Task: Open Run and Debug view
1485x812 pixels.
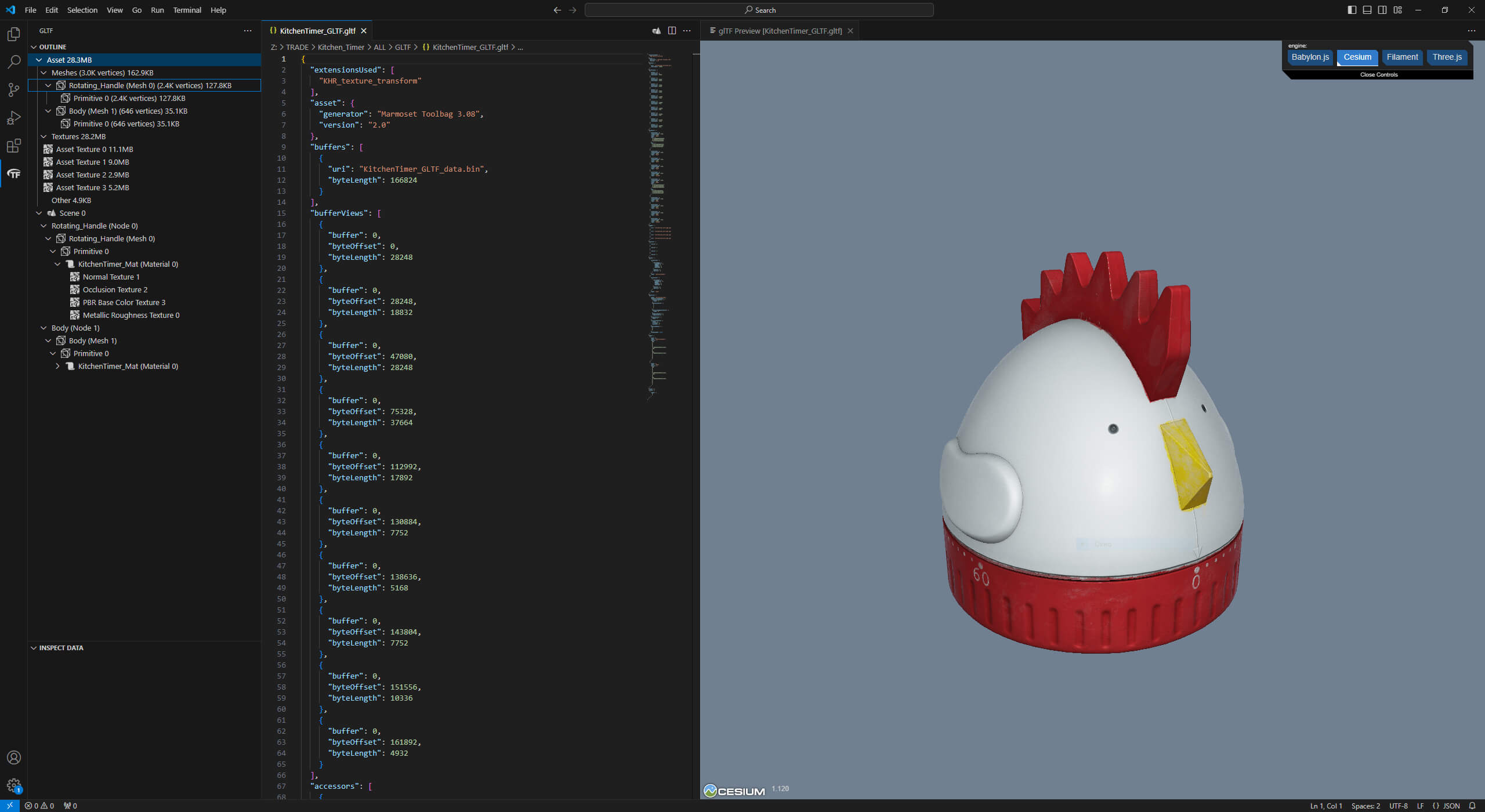Action: click(x=14, y=118)
